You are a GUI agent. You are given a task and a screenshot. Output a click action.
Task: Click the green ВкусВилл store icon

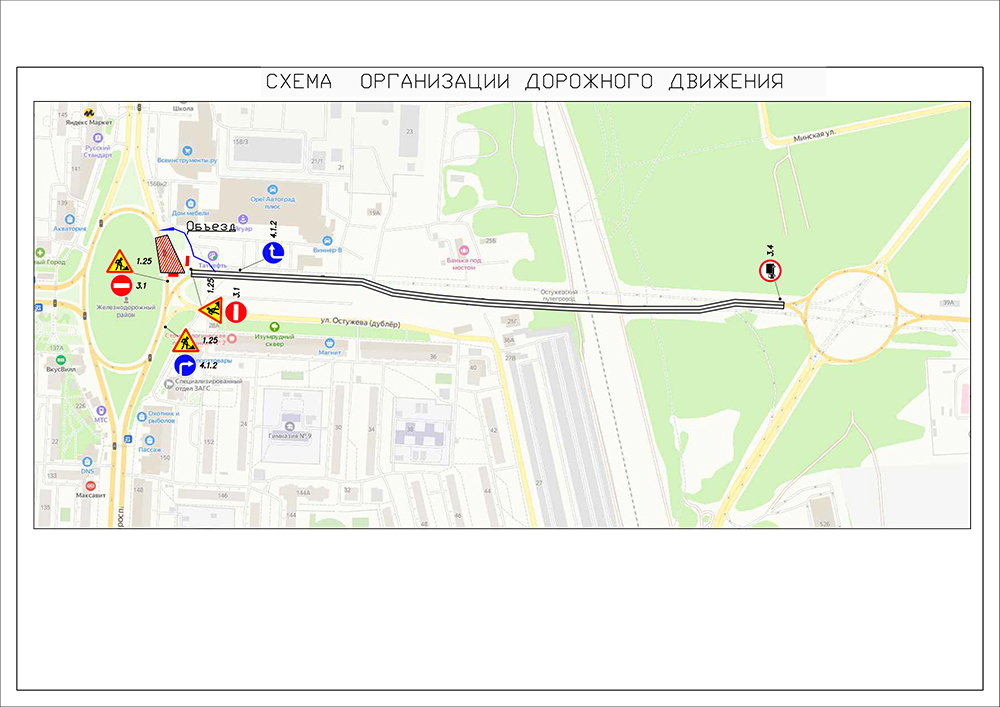(x=61, y=359)
